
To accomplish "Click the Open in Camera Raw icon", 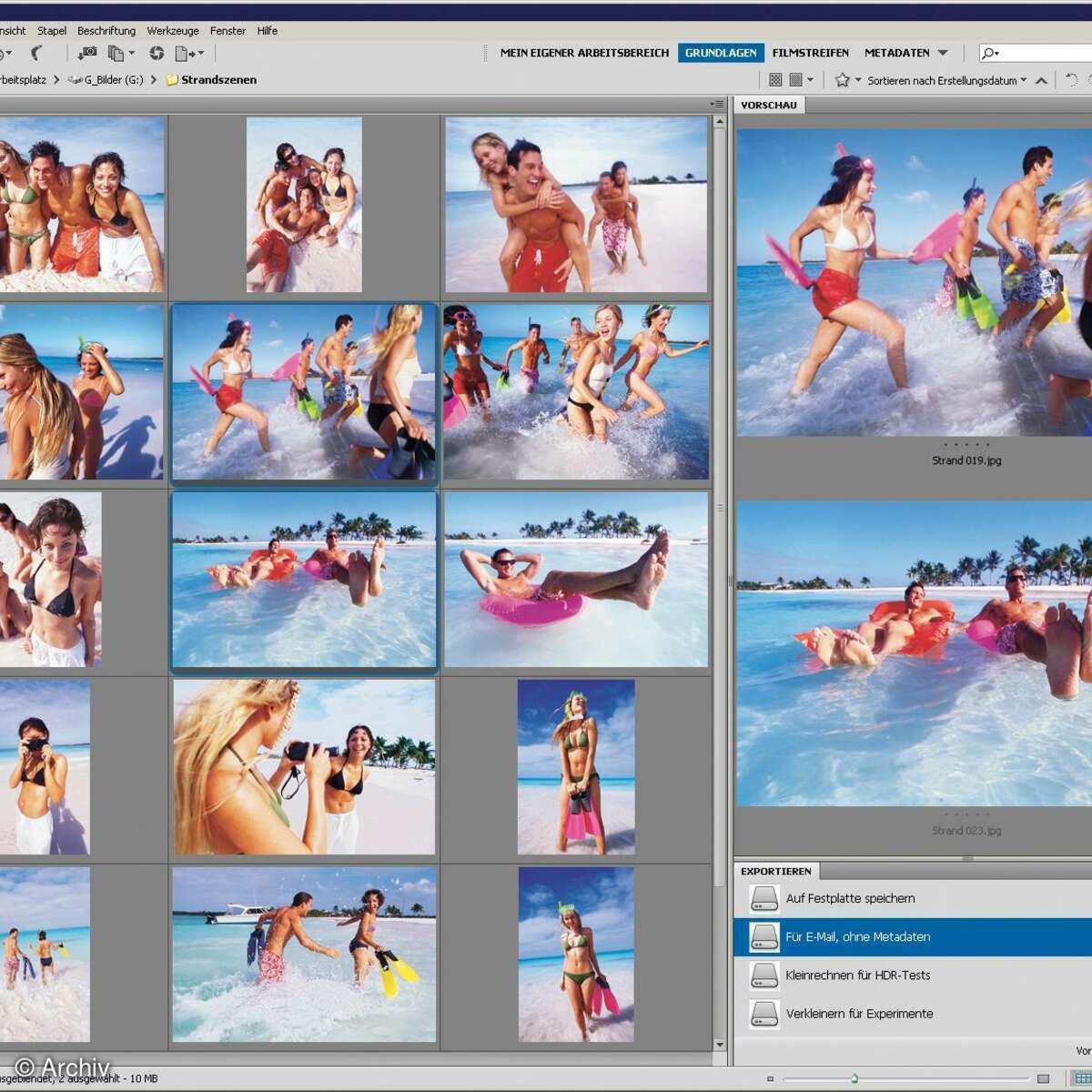I will click(157, 54).
